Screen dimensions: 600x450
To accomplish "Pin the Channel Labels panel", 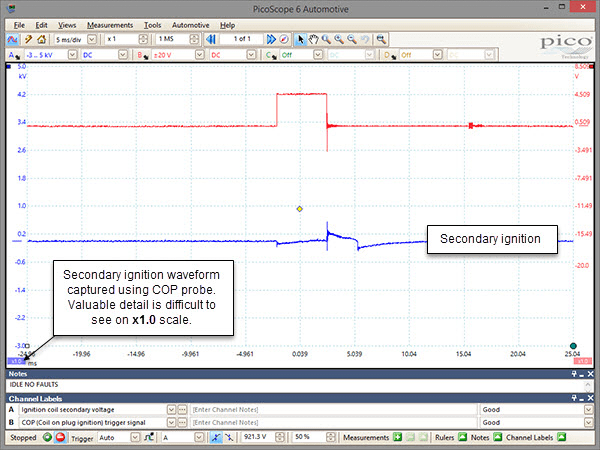I will 574,398.
